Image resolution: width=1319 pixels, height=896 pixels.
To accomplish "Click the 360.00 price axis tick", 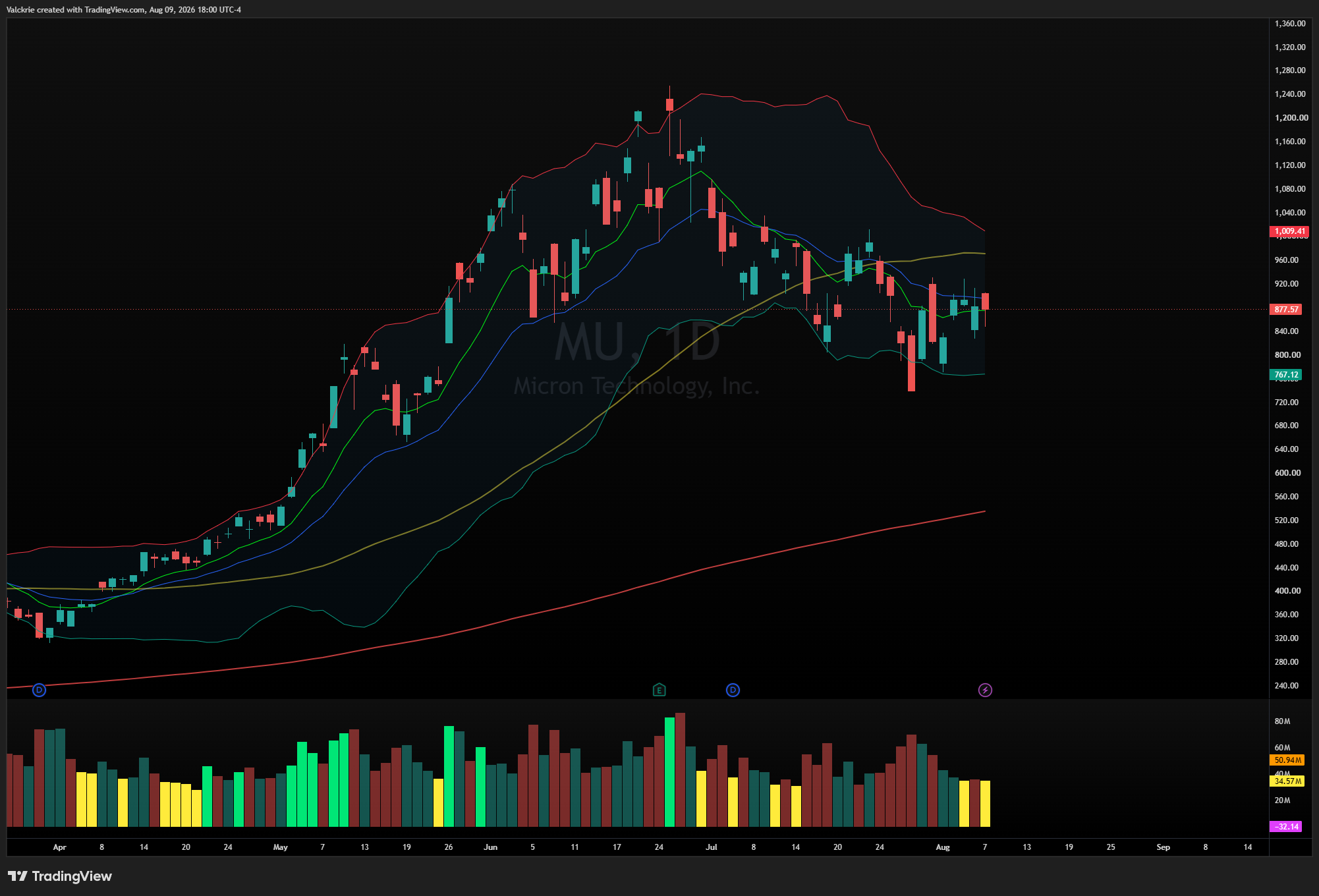I will [x=1287, y=615].
